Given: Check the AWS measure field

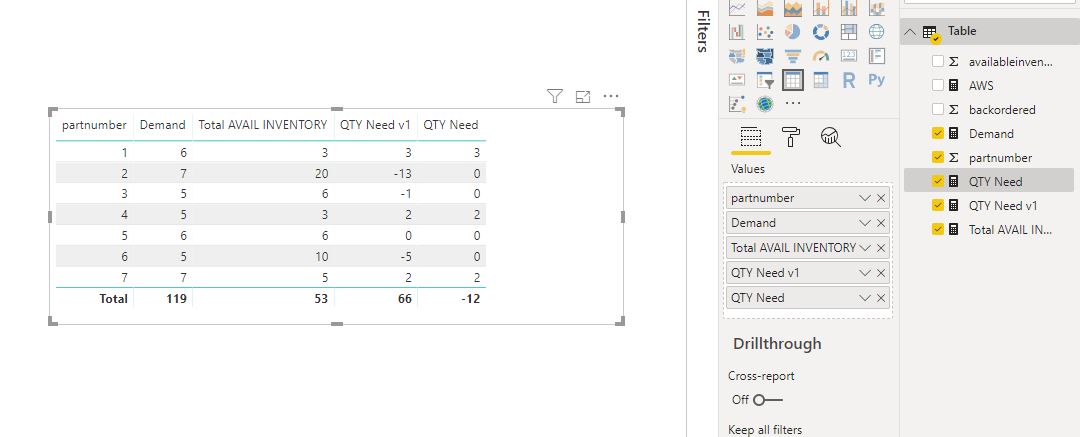Looking at the screenshot, I should pos(937,85).
